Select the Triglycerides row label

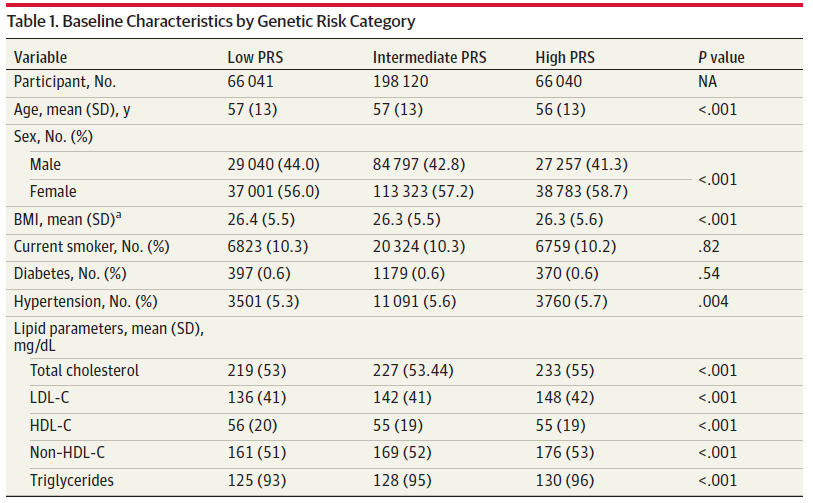(x=71, y=480)
